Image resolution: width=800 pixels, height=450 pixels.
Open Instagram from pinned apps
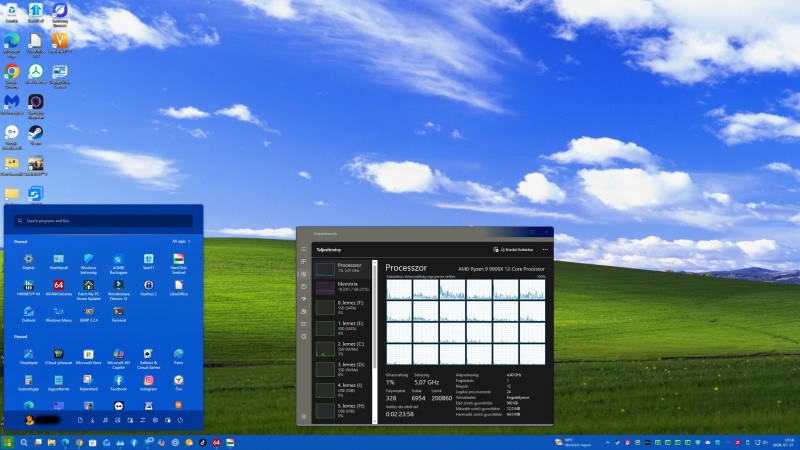[148, 383]
